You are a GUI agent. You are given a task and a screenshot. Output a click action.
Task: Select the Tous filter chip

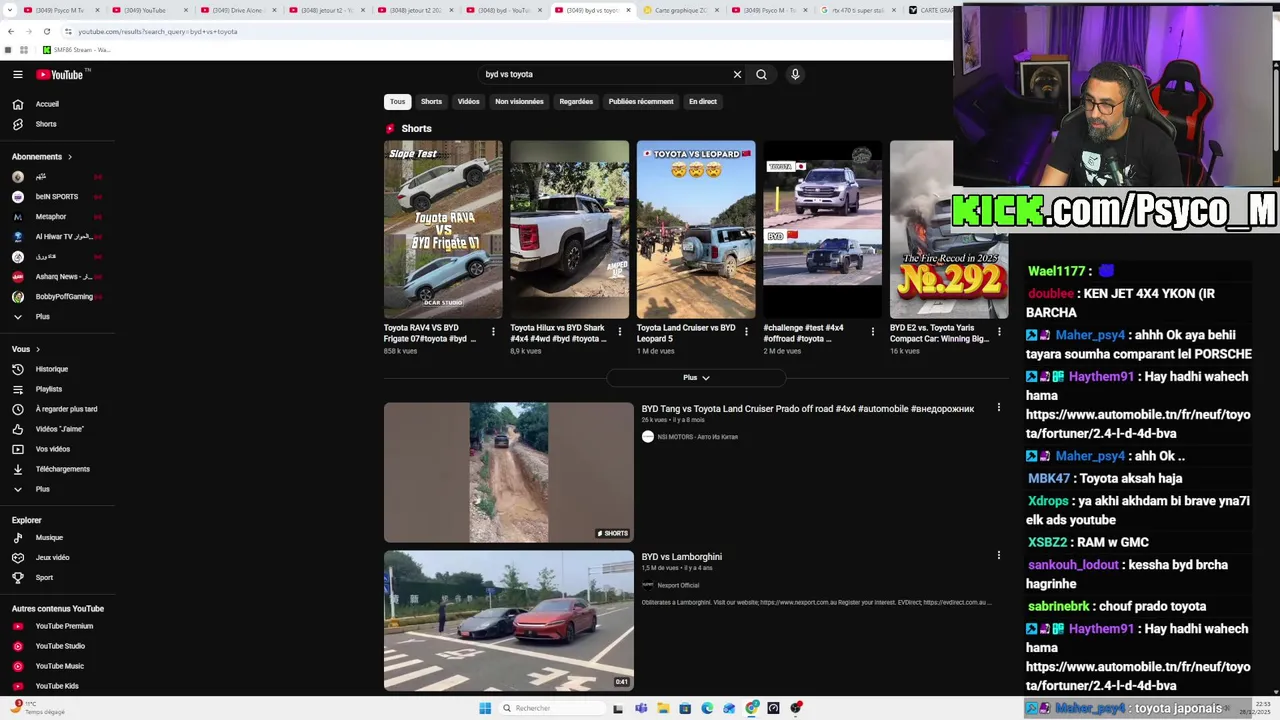[x=397, y=101]
